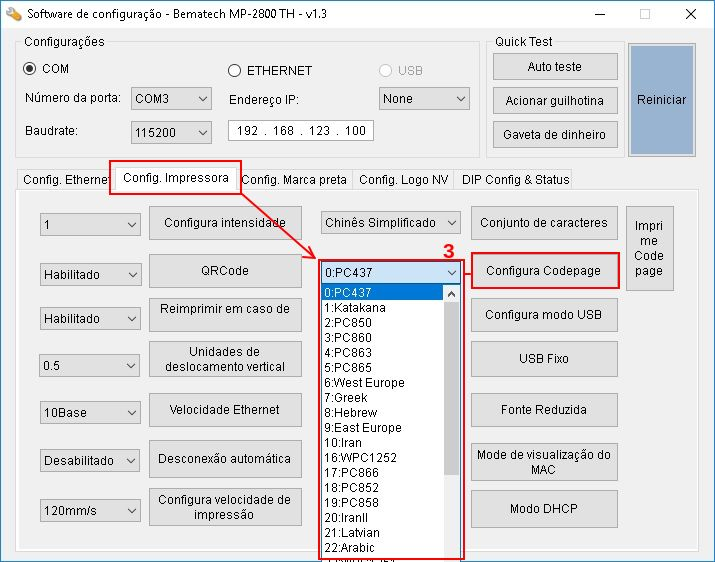Select 3:PC860 in the codepage list
This screenshot has height=562, width=715.
coord(383,338)
